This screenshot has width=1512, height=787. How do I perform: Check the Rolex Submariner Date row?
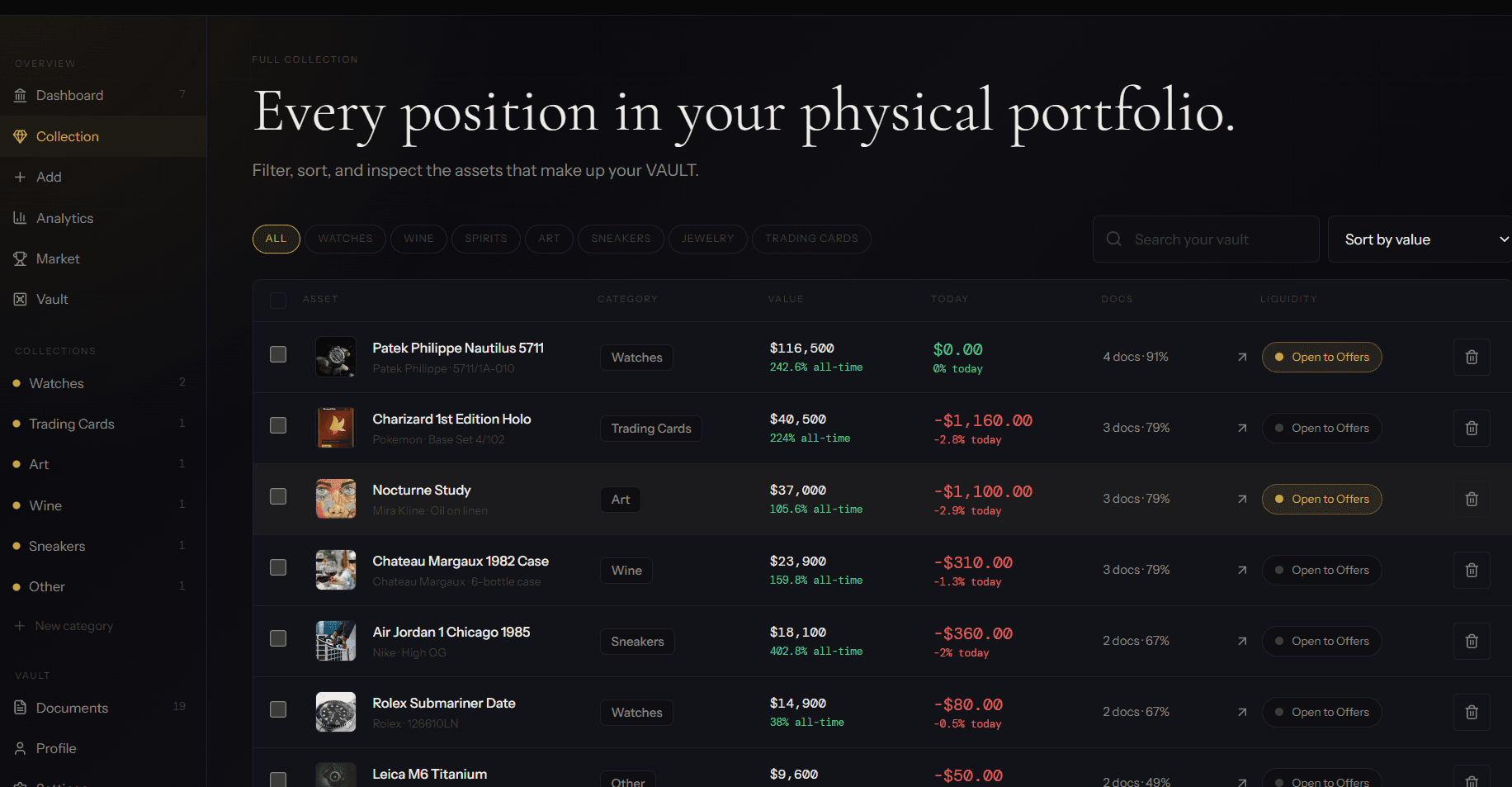pos(278,709)
